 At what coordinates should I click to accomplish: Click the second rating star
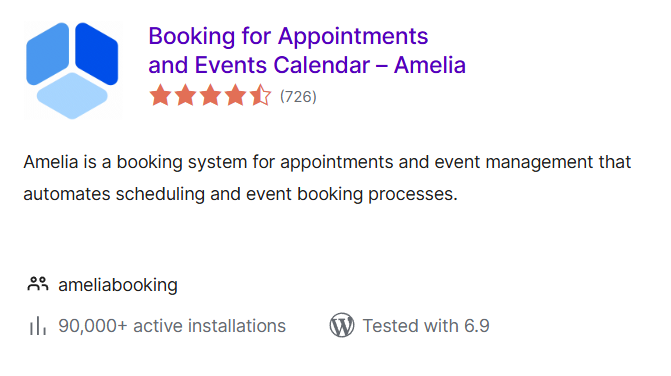coord(185,95)
